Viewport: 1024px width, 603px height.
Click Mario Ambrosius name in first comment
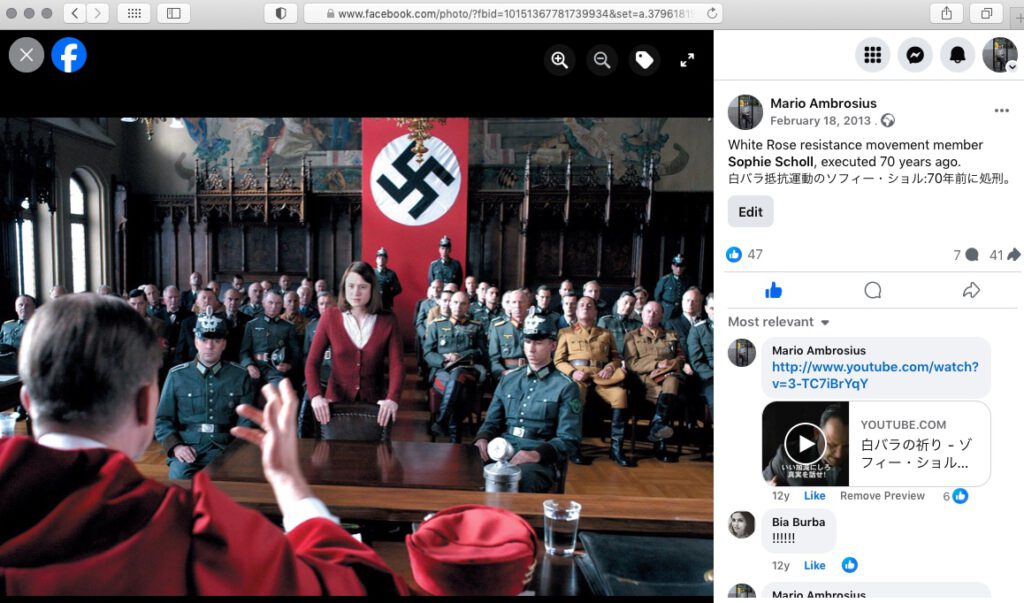[818, 350]
